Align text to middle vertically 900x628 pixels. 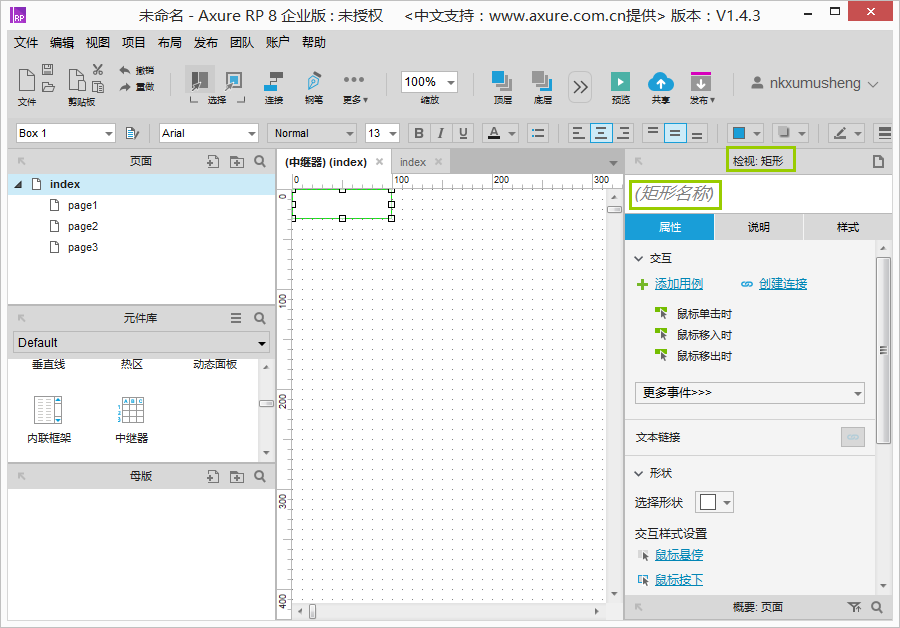pyautogui.click(x=675, y=133)
